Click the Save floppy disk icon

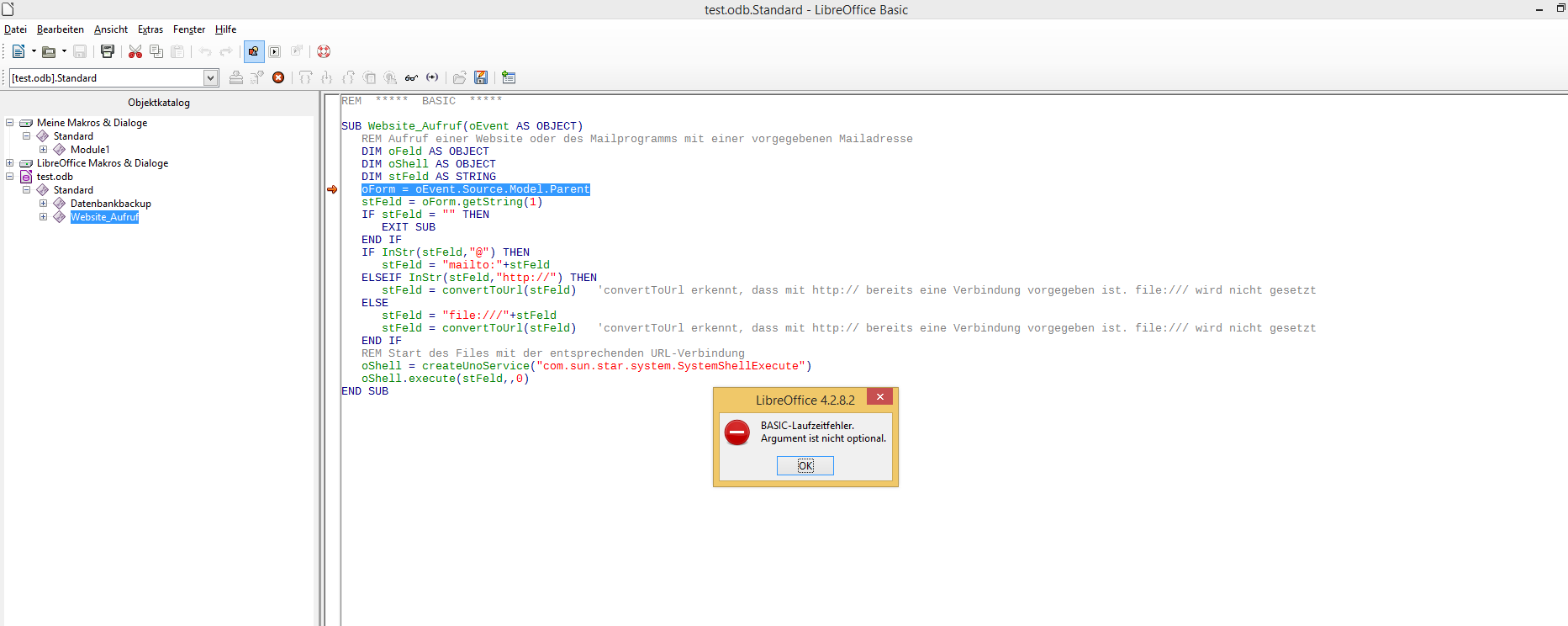[x=80, y=51]
